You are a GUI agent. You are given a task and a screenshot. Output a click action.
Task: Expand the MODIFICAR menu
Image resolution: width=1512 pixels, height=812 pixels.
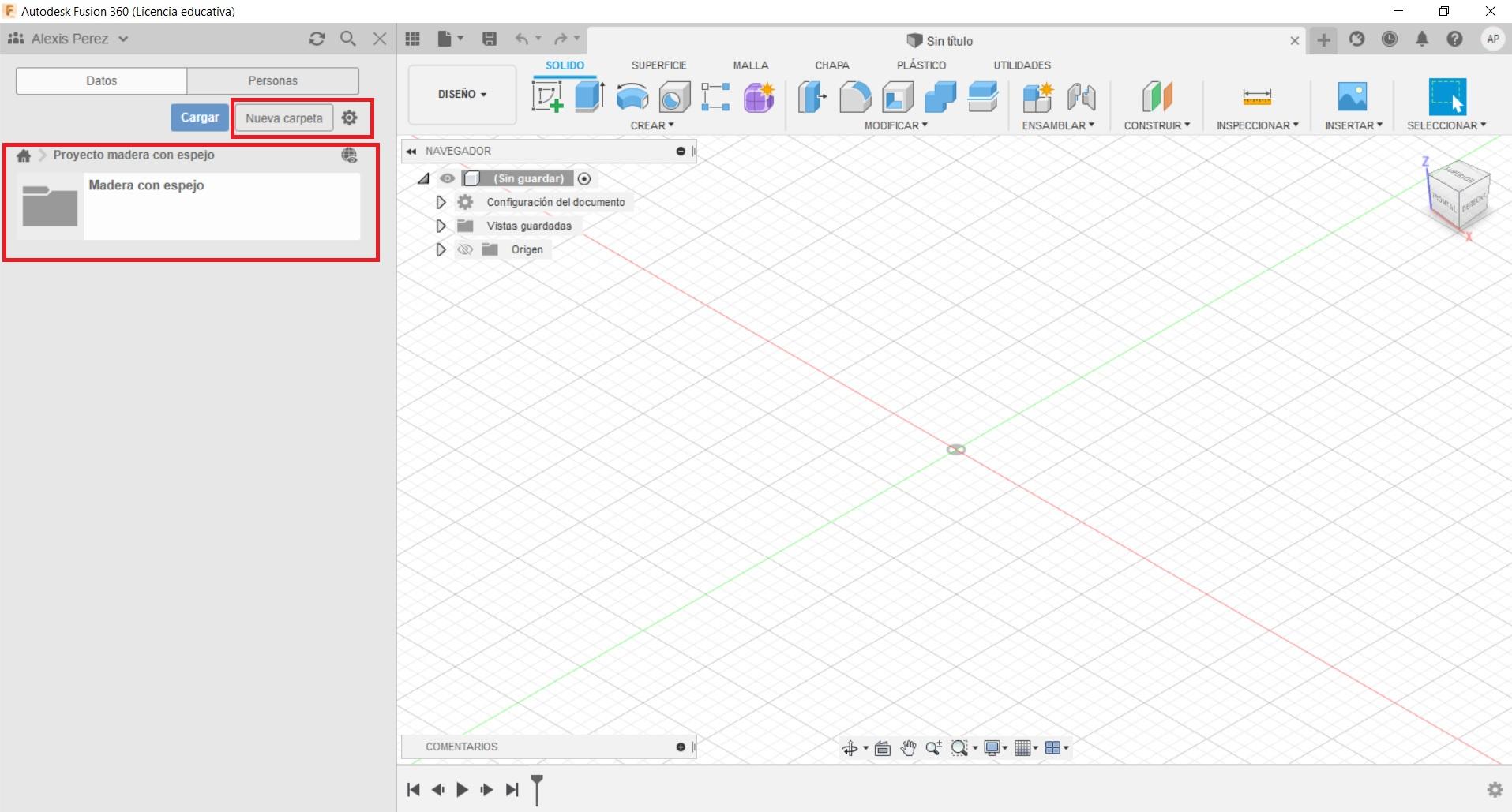coord(896,125)
